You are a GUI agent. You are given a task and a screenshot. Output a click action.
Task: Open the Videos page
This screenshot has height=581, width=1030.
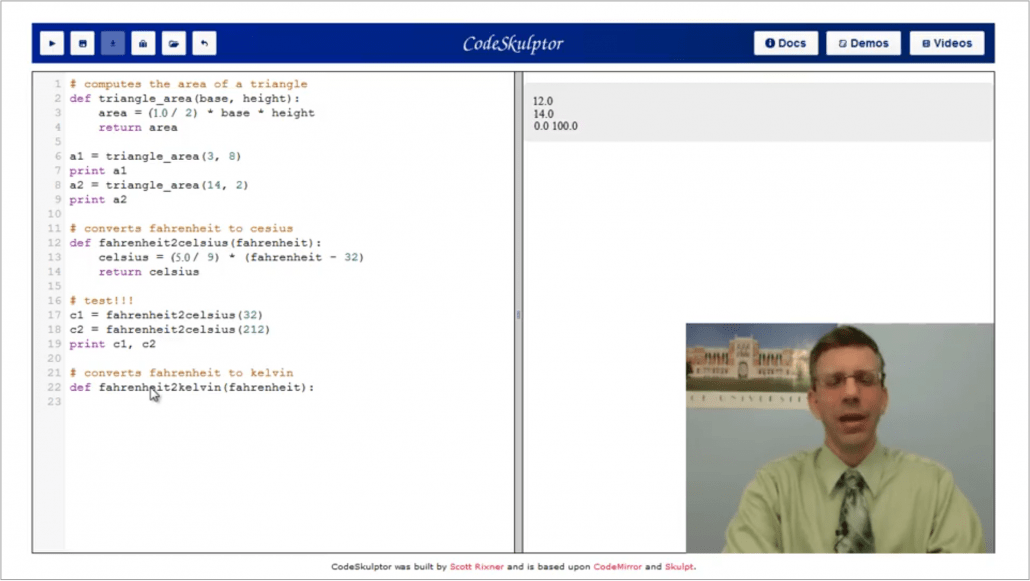[x=946, y=44]
